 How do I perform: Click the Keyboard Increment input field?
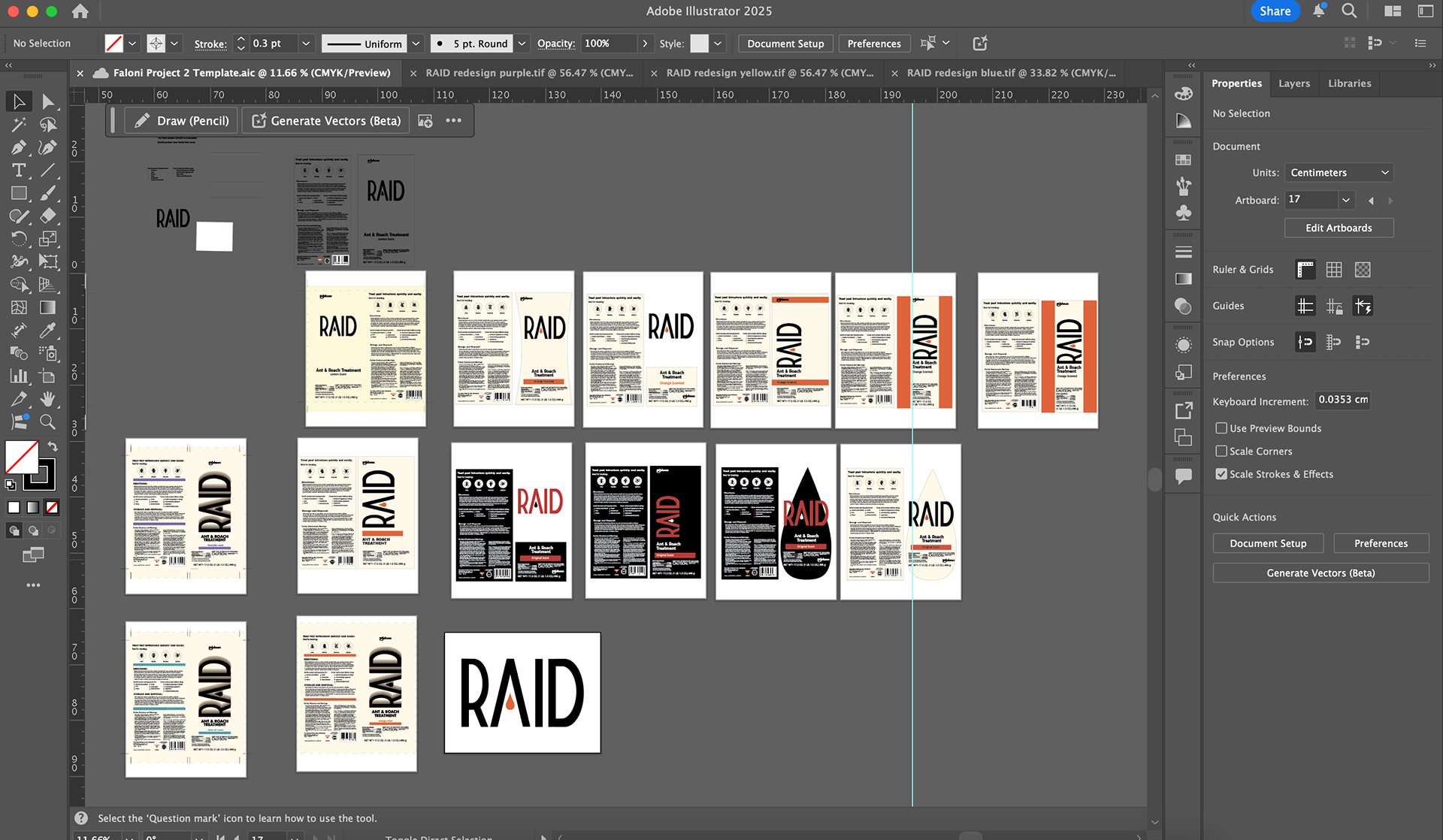coord(1342,400)
